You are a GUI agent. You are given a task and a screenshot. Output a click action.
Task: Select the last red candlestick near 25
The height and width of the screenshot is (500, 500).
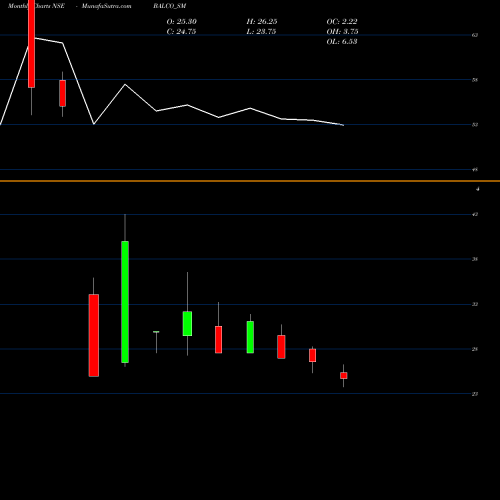coord(344,376)
